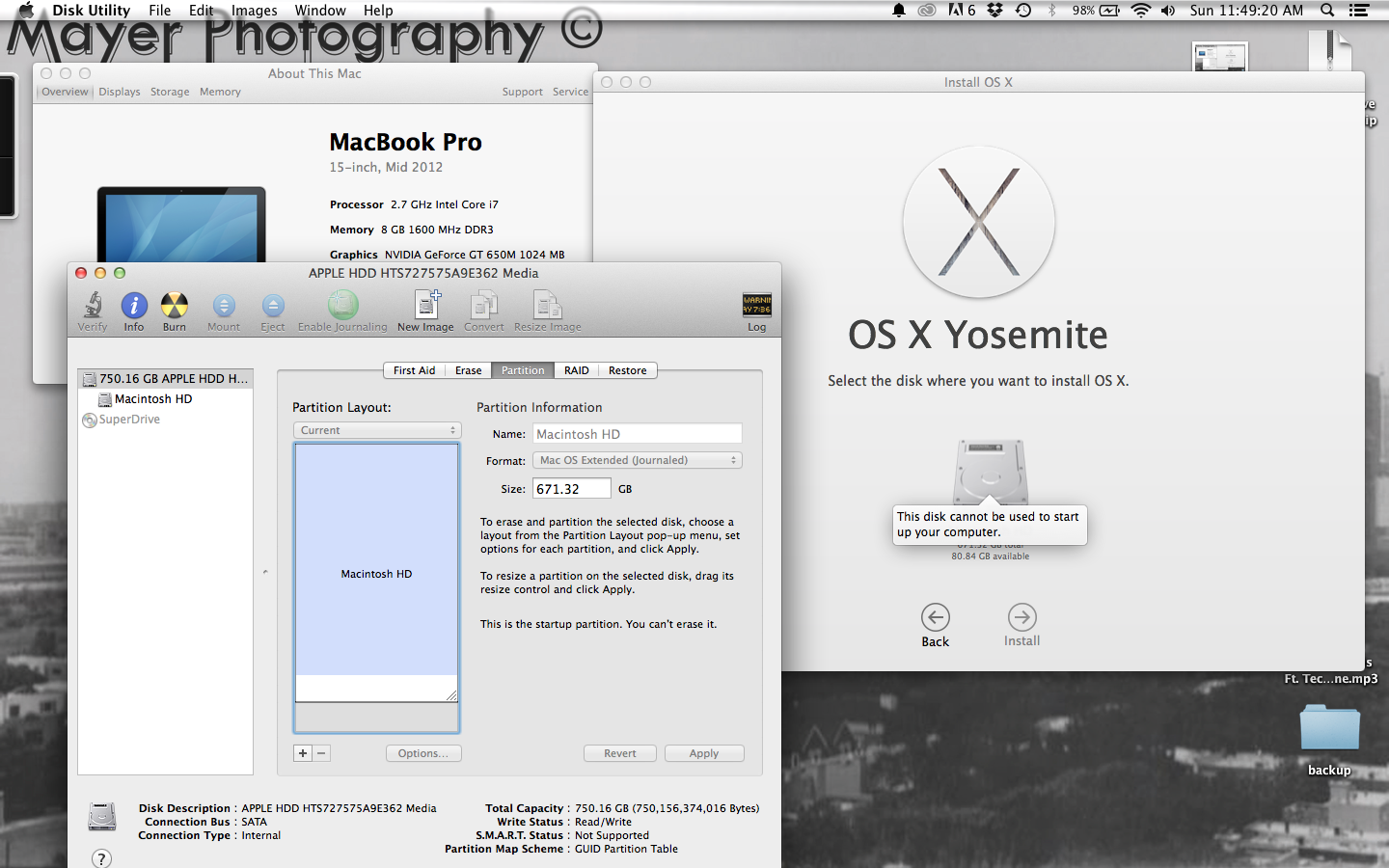
Task: Click Enable Journaling toolbar icon
Action: point(342,312)
